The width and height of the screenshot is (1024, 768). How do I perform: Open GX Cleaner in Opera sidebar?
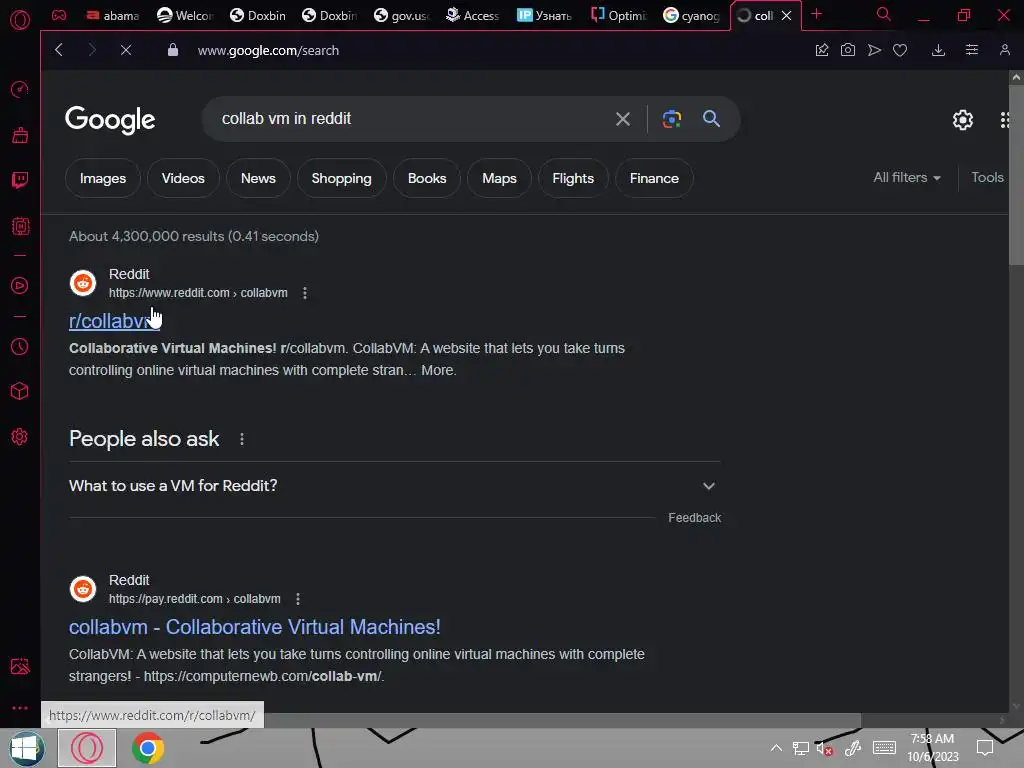20,135
